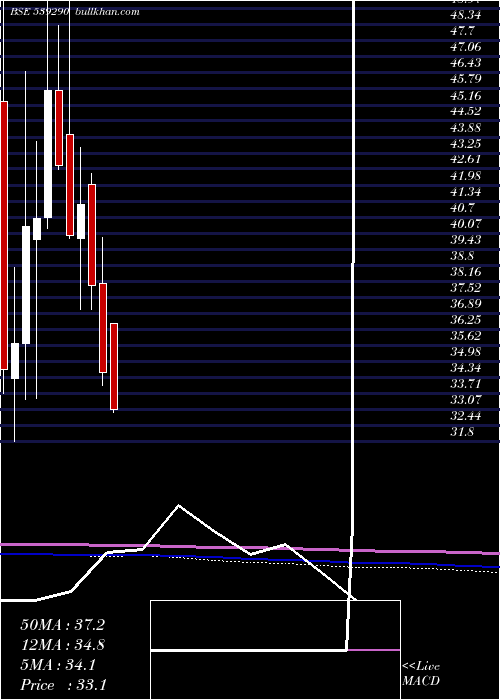
Task: Select the 44.52 price axis label
Action: click(466, 112)
